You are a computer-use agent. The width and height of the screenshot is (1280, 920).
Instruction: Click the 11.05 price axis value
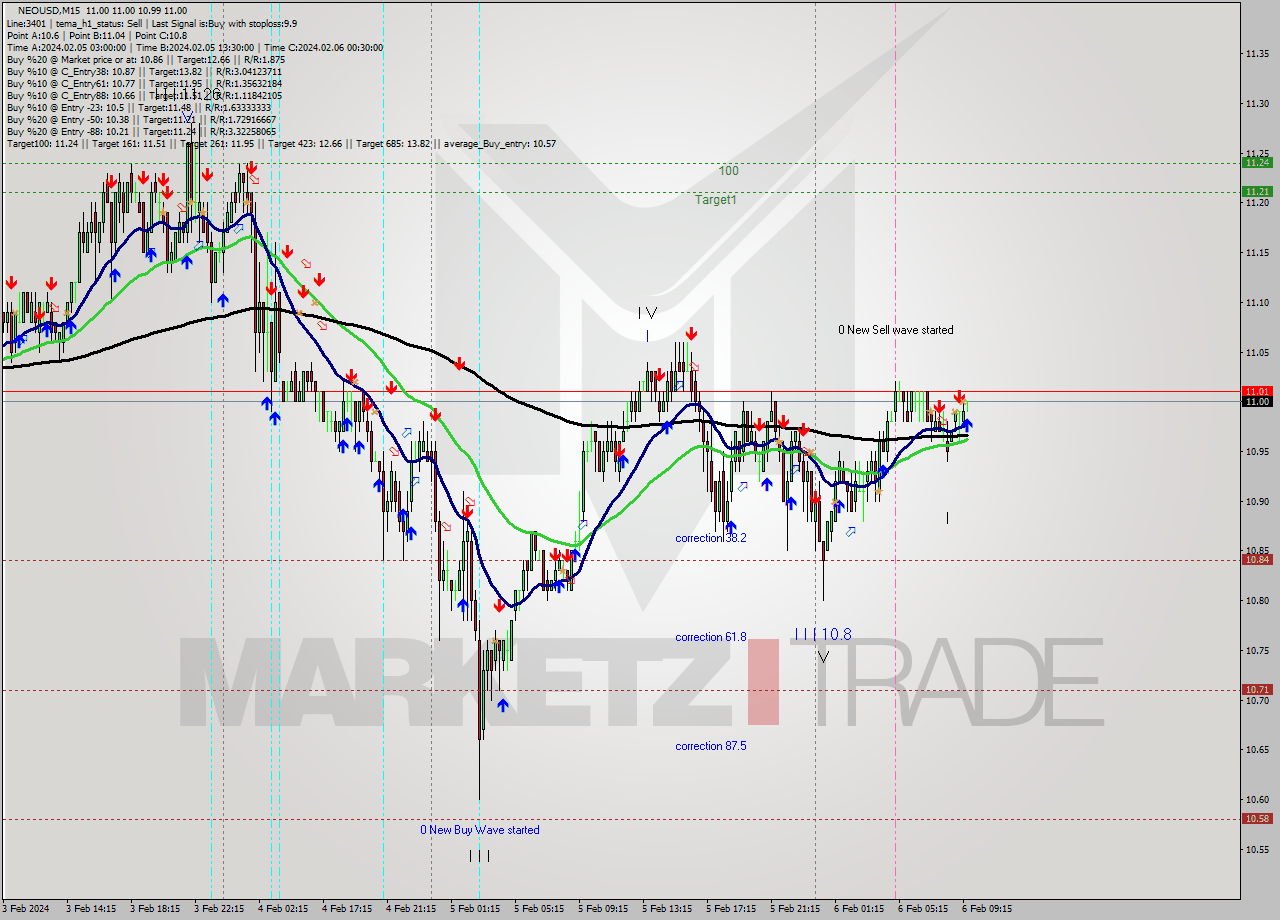tap(1257, 352)
